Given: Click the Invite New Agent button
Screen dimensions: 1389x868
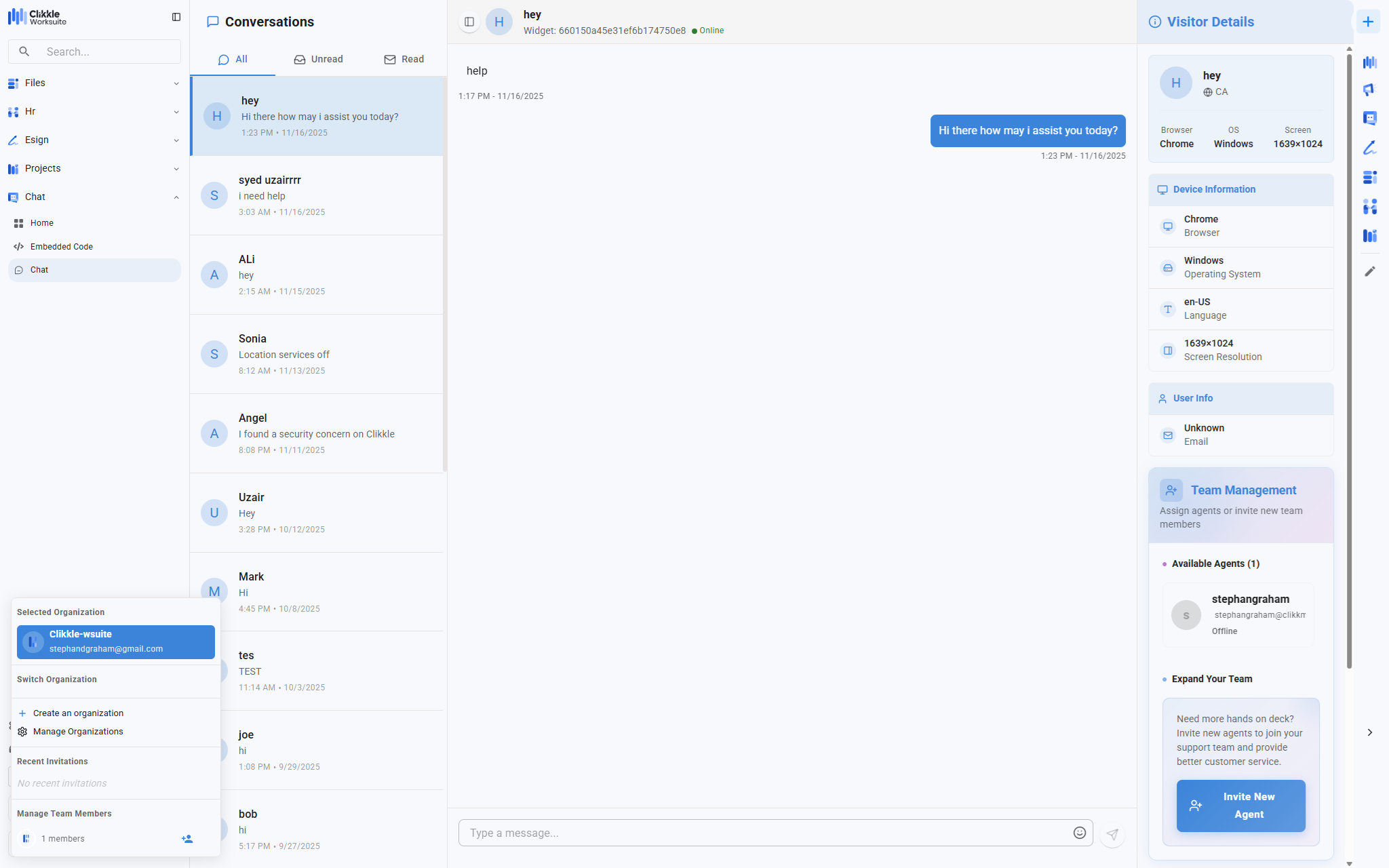Looking at the screenshot, I should 1240,806.
